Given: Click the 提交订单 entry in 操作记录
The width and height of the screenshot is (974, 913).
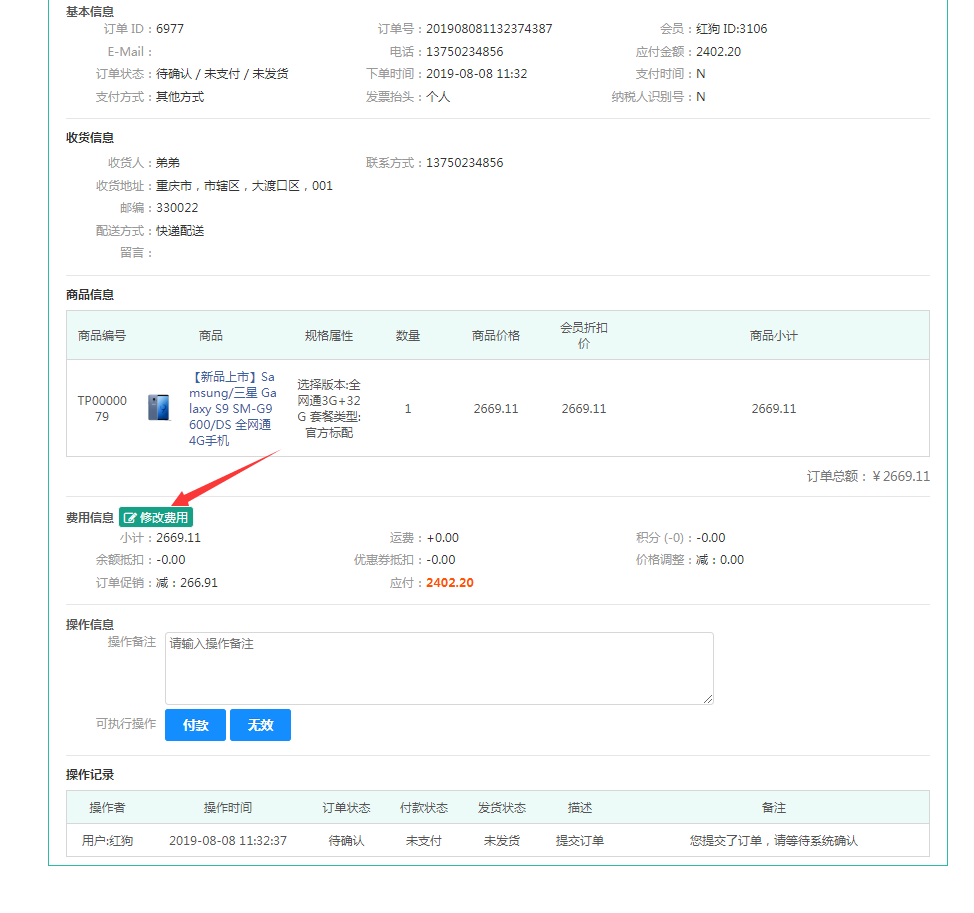Looking at the screenshot, I should (580, 841).
